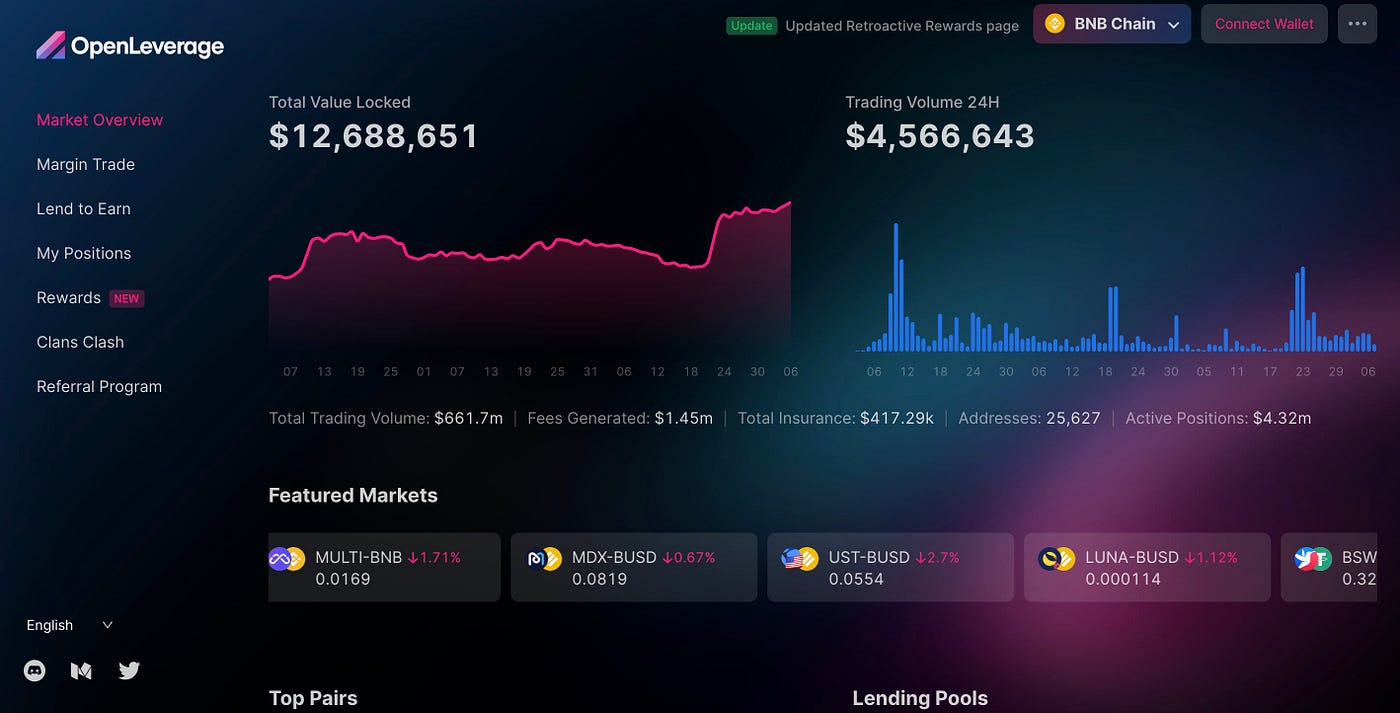Click the Connect Wallet button
The width and height of the screenshot is (1400, 713).
click(x=1264, y=23)
